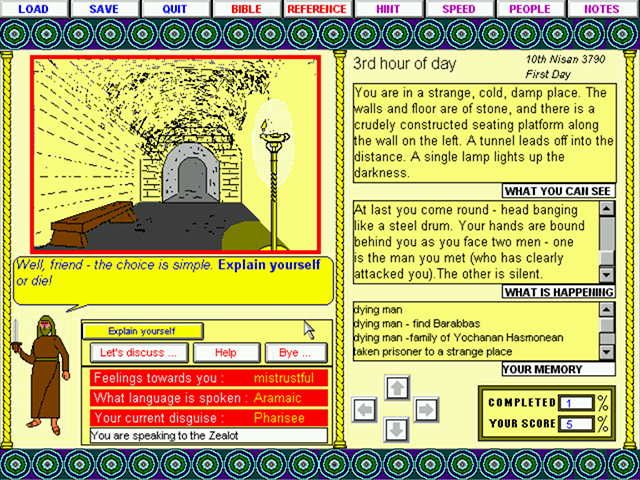
Task: Open the LOAD menu
Action: tap(34, 9)
